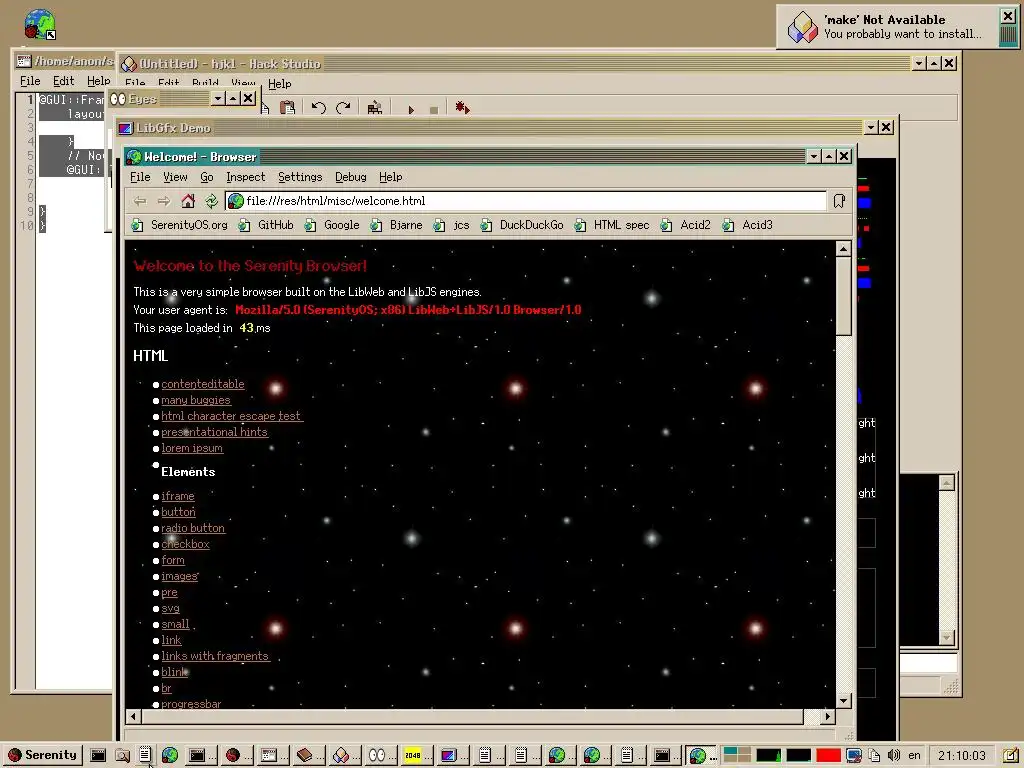
Task: Follow the contenteditable link
Action: click(x=202, y=384)
